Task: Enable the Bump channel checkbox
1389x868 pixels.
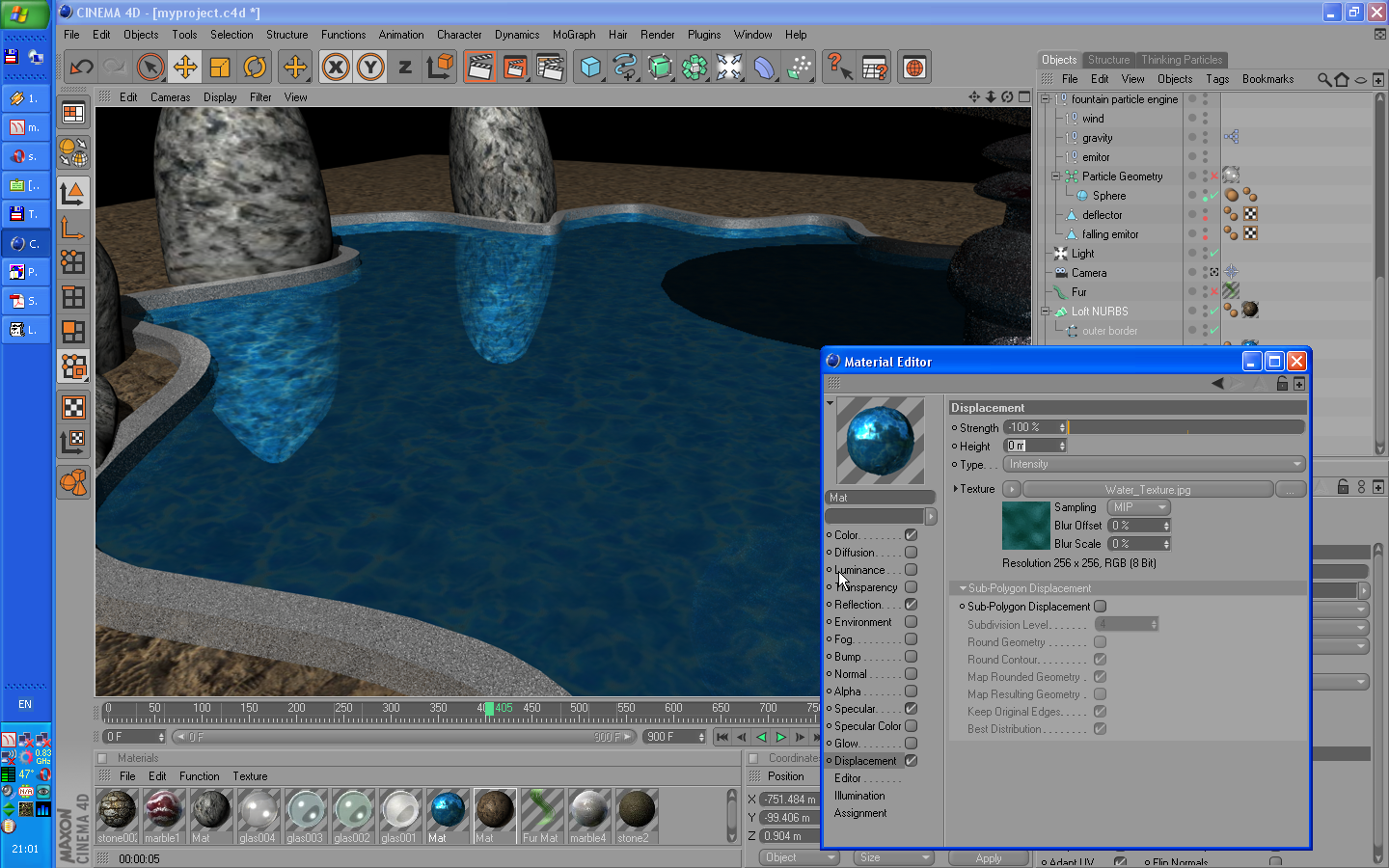Action: point(911,657)
